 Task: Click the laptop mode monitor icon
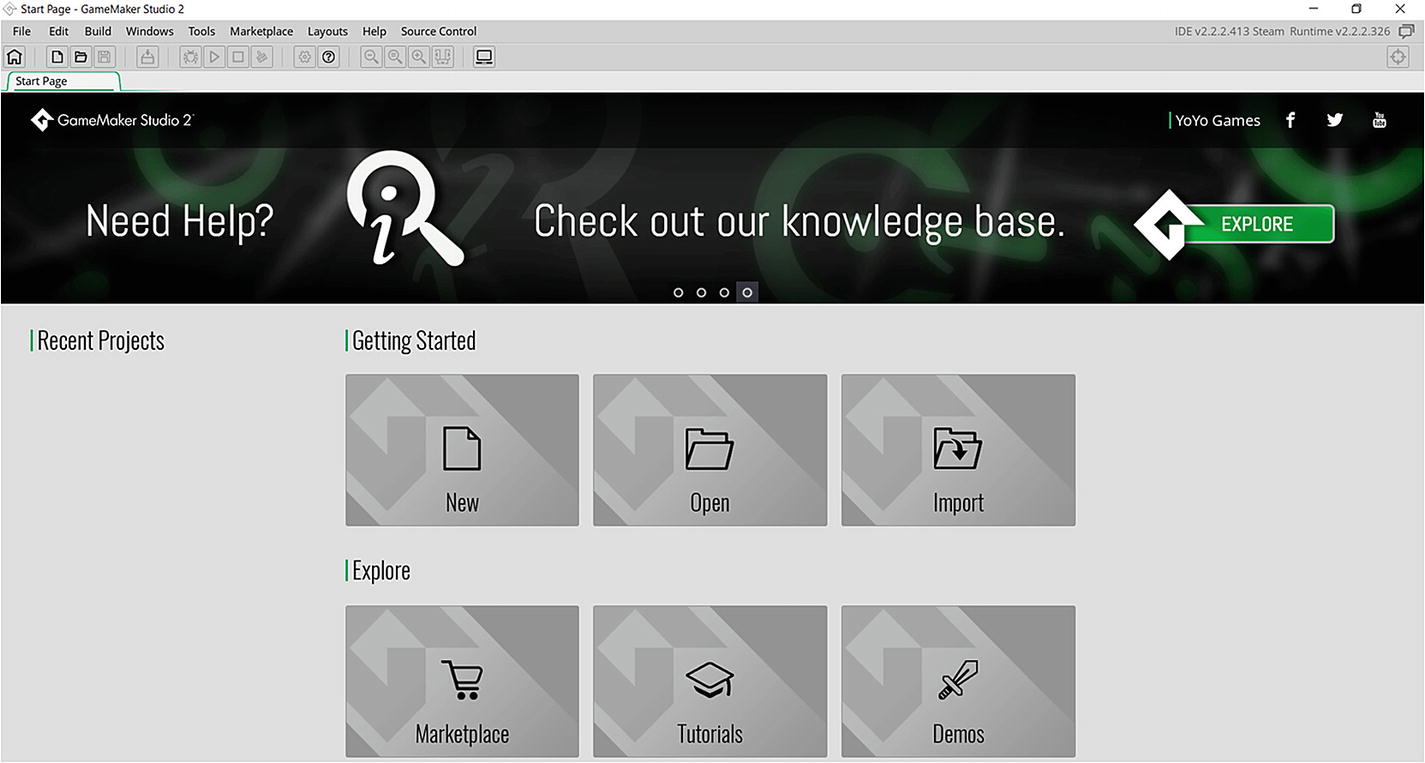point(484,57)
